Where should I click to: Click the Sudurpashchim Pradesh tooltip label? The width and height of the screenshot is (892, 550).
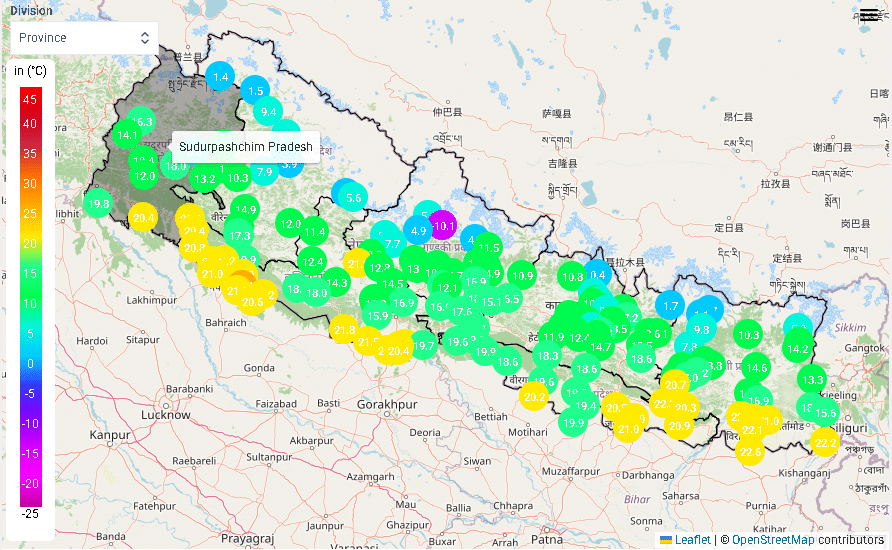[246, 147]
